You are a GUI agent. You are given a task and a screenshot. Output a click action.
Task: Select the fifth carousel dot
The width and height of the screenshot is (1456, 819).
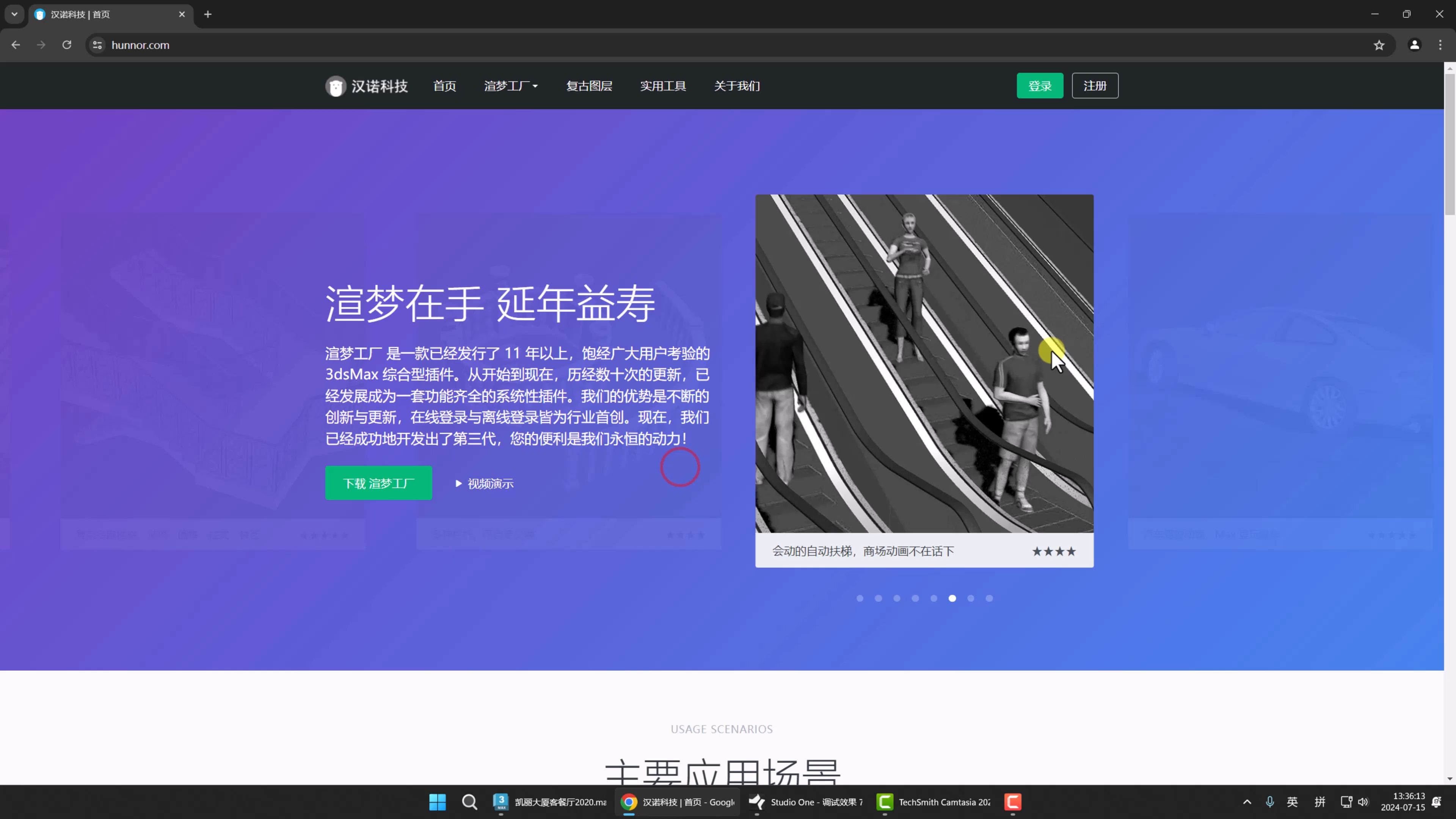(934, 599)
